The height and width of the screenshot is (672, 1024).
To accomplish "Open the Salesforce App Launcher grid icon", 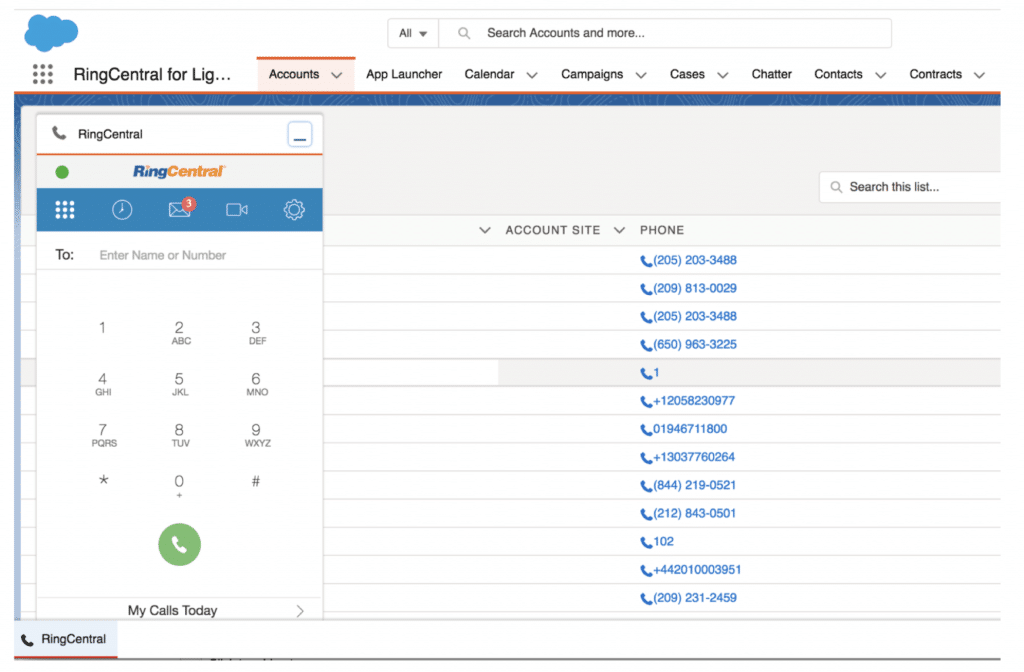I will coord(43,74).
